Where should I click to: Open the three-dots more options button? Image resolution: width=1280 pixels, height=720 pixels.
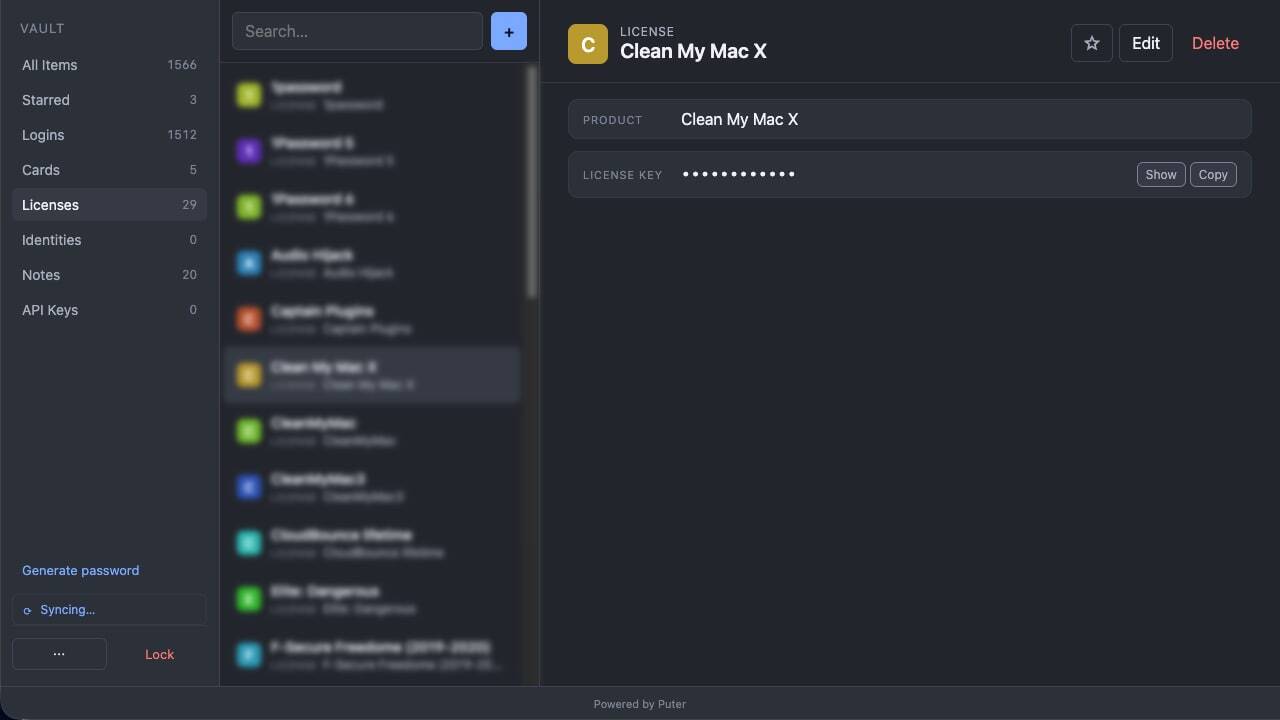(59, 654)
